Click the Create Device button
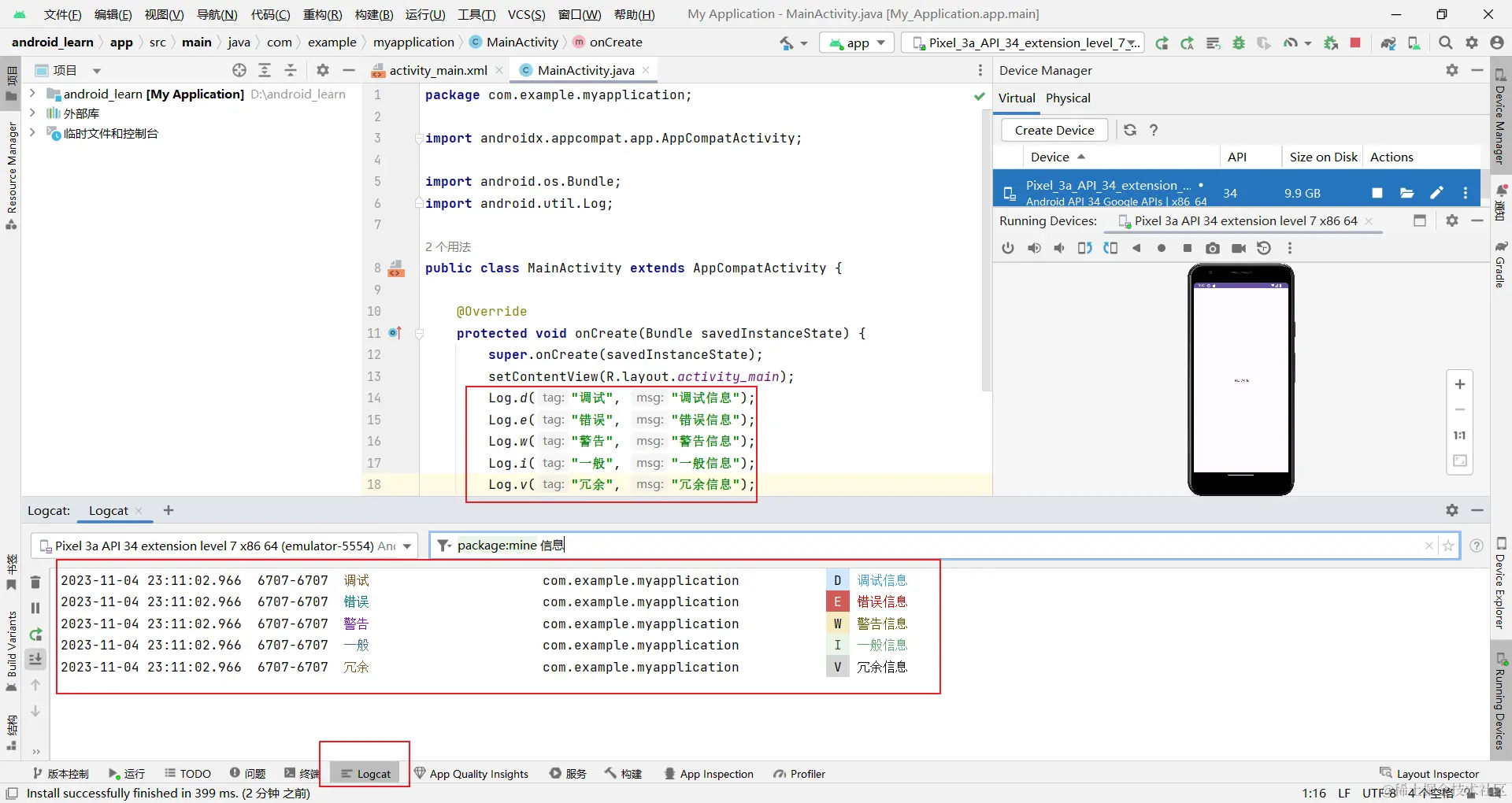This screenshot has width=1512, height=803. [1054, 130]
